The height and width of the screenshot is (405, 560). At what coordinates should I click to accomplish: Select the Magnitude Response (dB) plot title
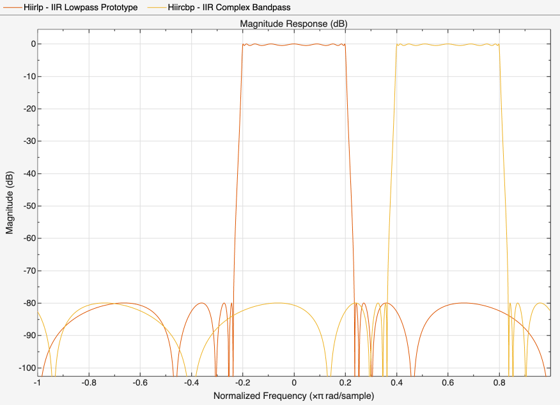point(294,24)
